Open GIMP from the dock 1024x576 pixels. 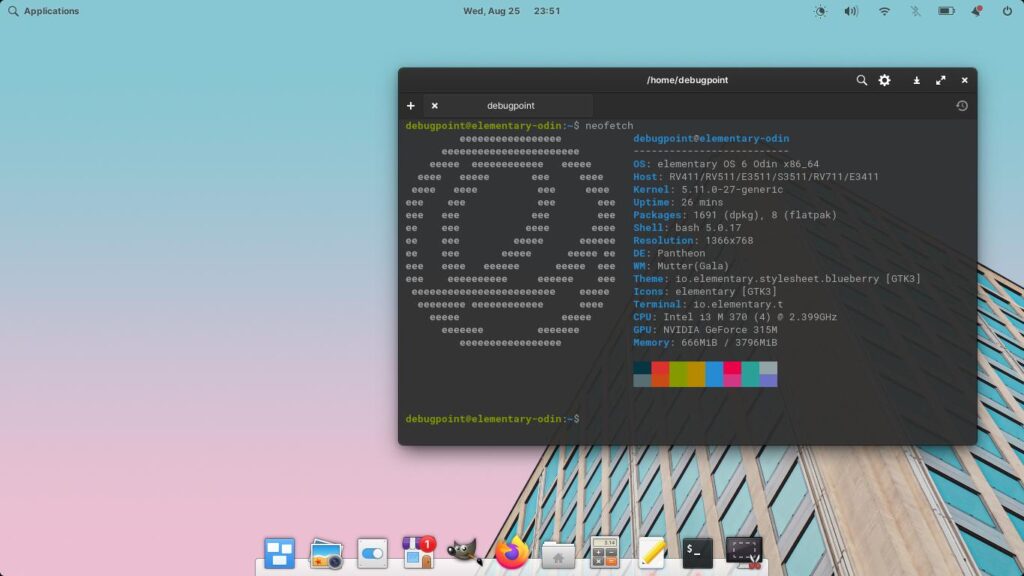(x=464, y=551)
